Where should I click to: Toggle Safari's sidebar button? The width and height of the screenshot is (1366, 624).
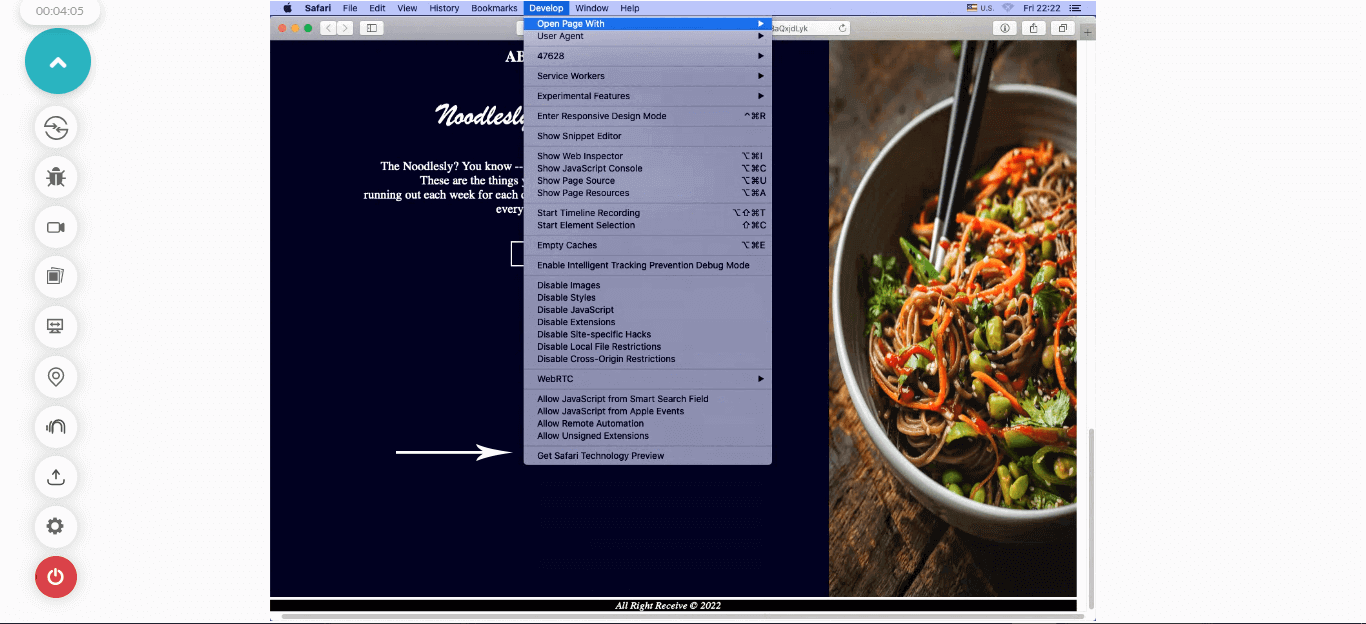pos(372,28)
